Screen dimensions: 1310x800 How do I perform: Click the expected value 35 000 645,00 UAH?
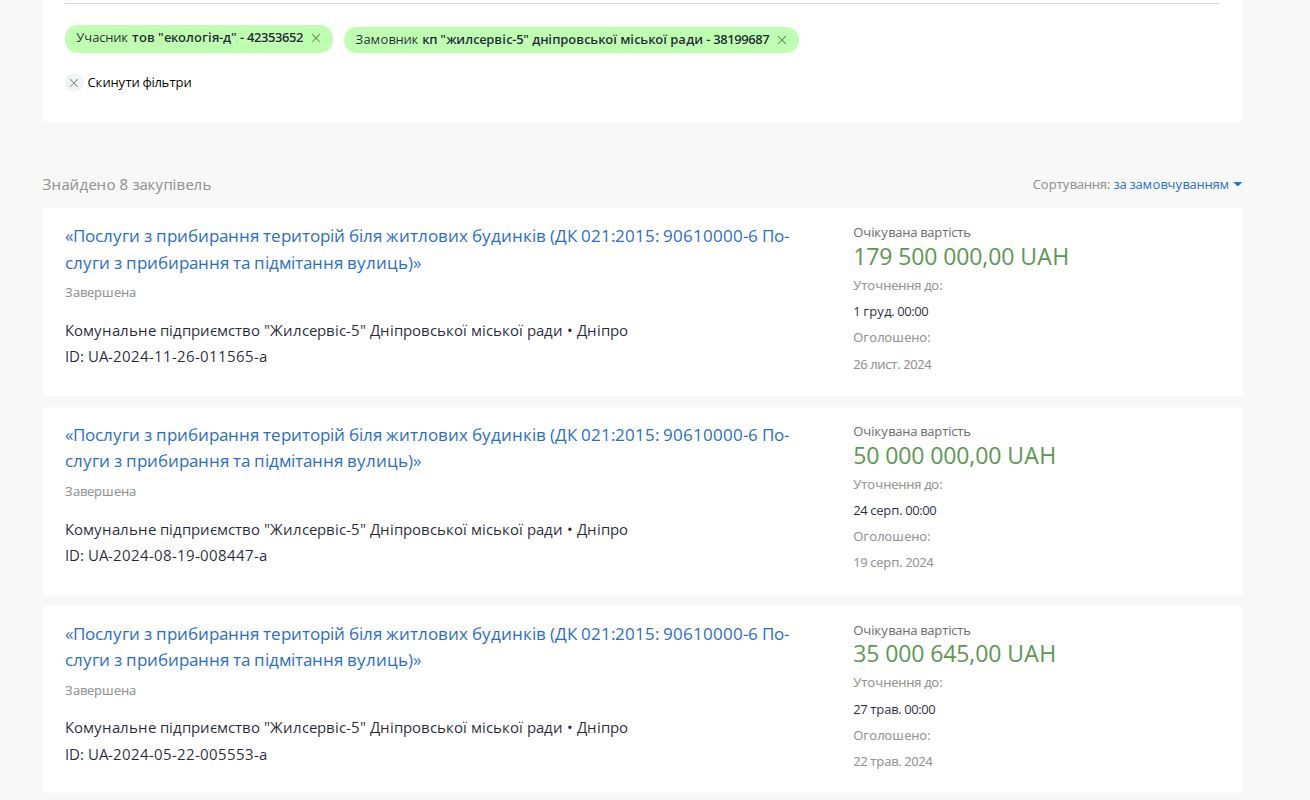954,654
